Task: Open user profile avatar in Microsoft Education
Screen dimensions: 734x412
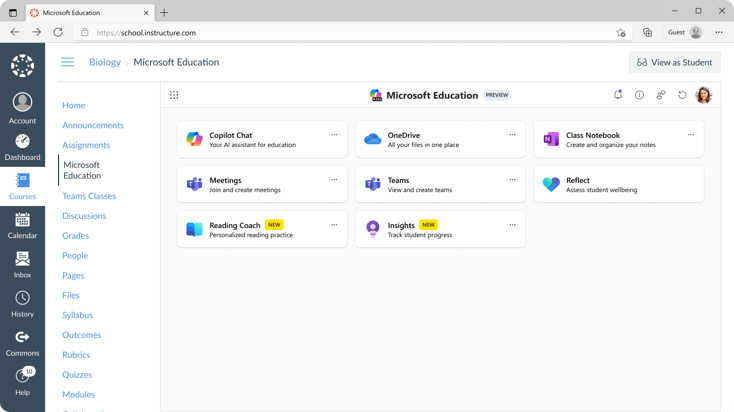Action: [704, 95]
